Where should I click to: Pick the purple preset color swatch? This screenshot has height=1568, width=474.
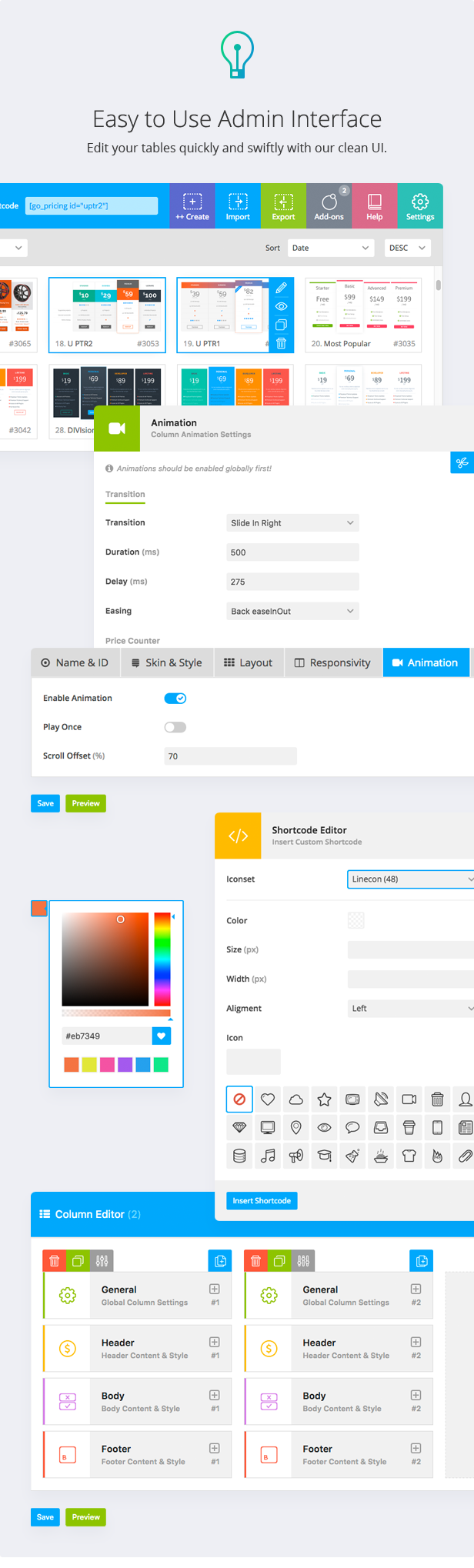[x=125, y=1065]
